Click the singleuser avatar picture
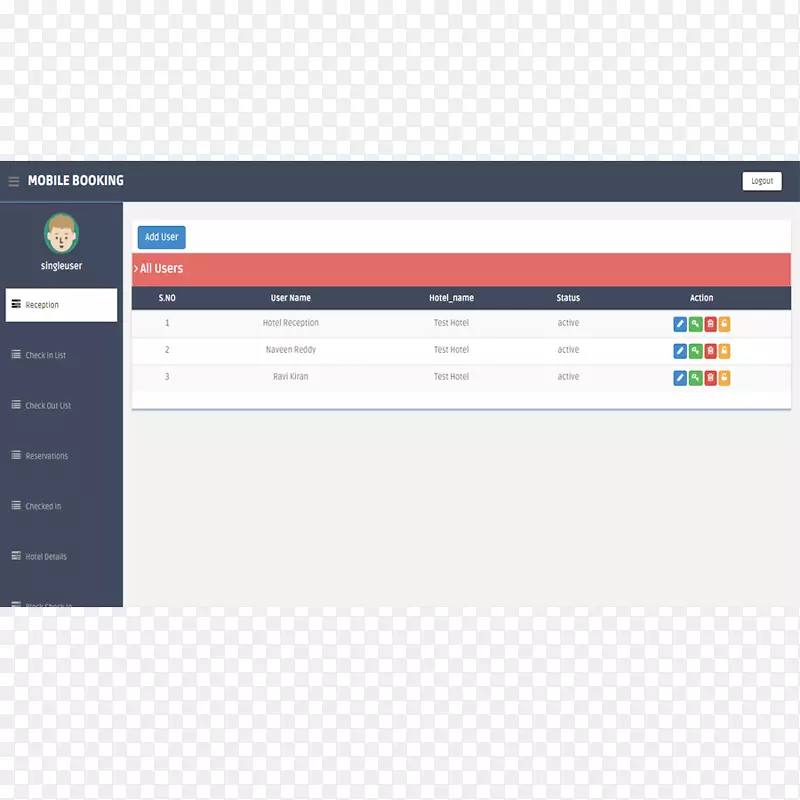 pyautogui.click(x=61, y=234)
